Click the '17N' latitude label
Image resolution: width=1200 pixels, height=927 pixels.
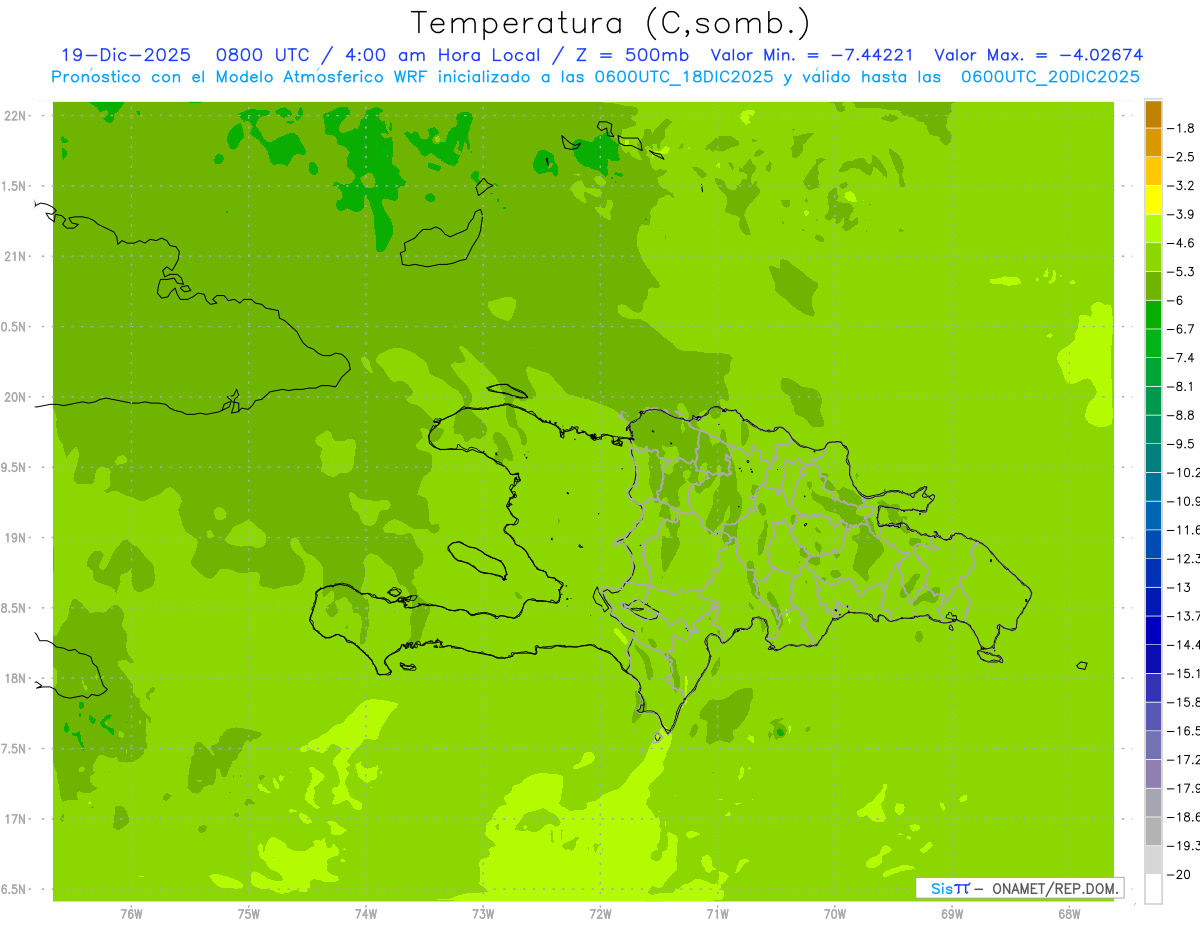coord(17,819)
